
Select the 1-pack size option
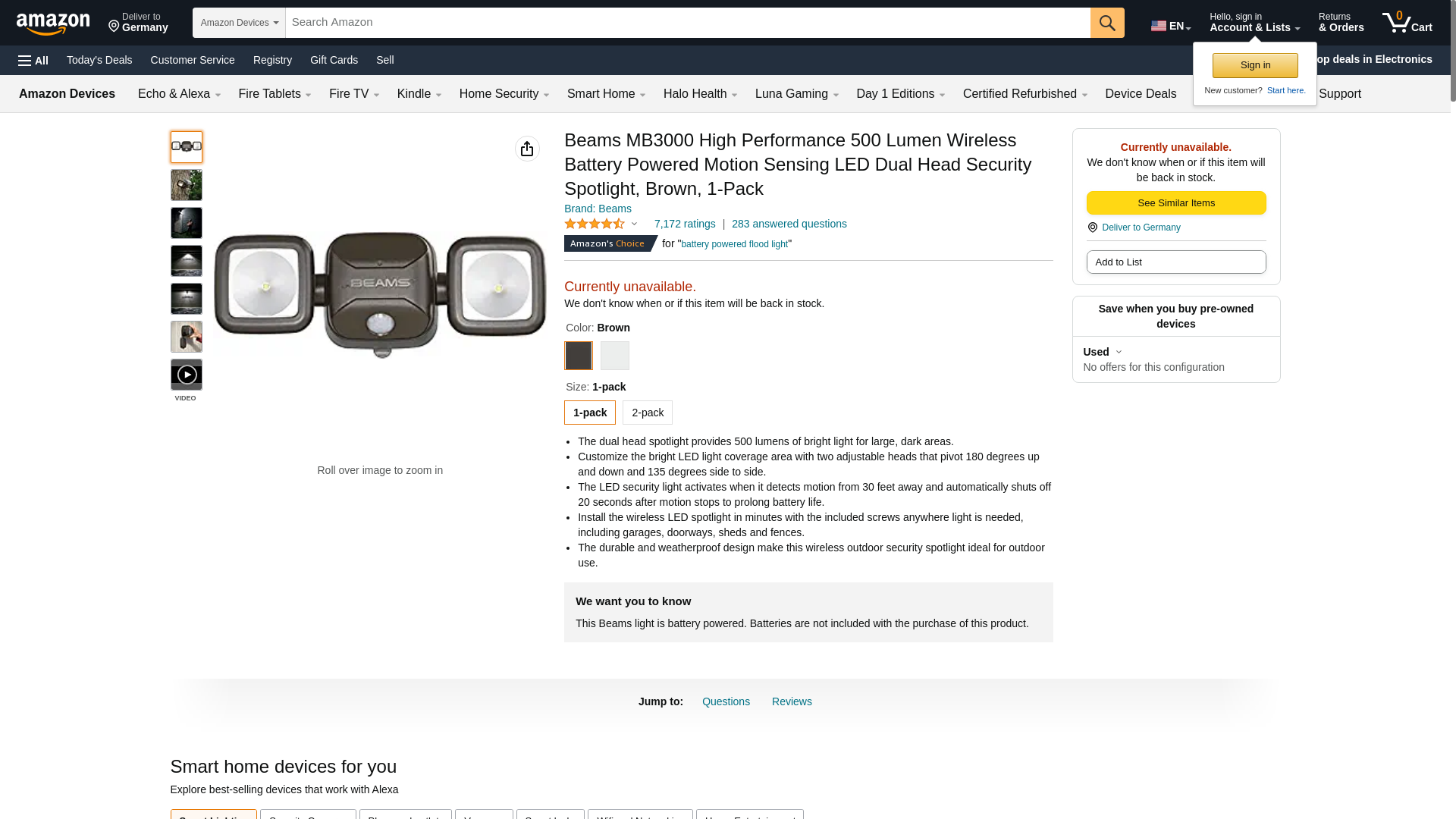tap(589, 413)
